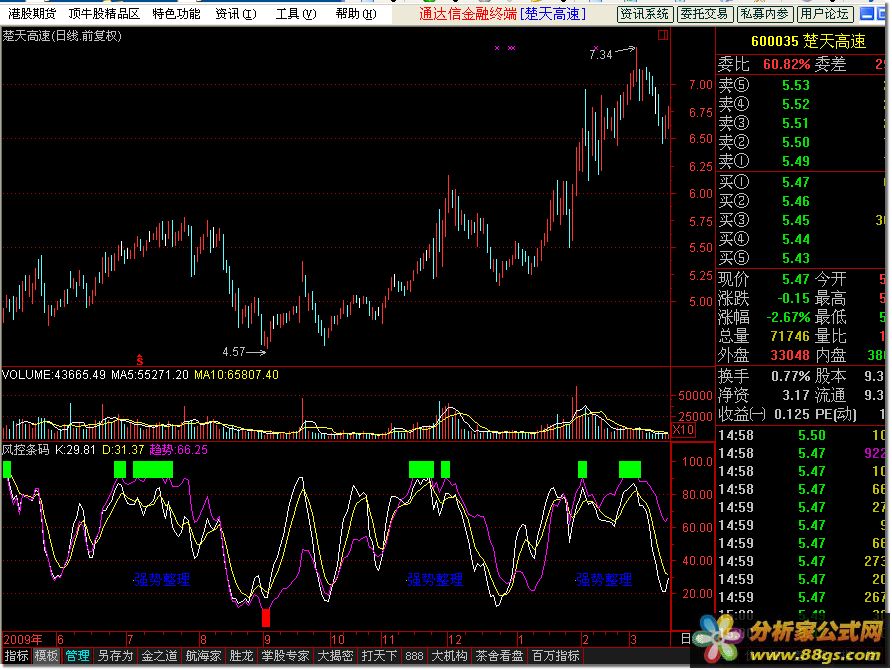The image size is (892, 670).
Task: Click the long green bar near month 7
Action: tap(152, 469)
